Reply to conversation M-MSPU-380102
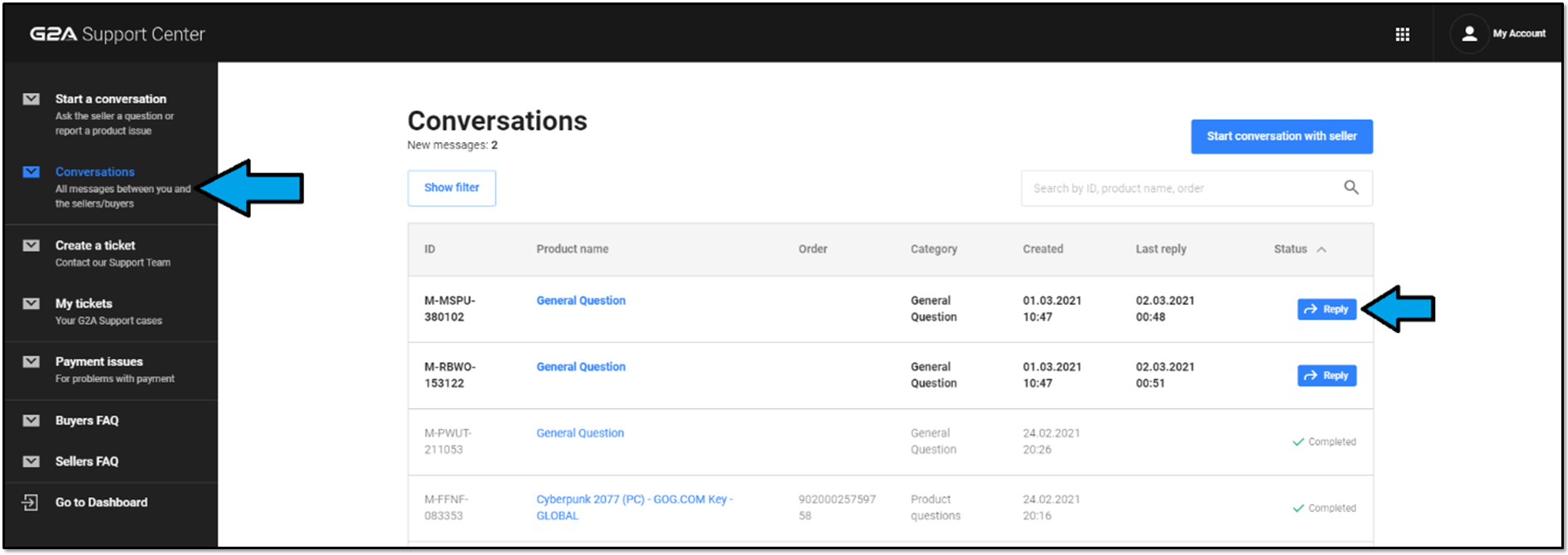 pyautogui.click(x=1326, y=309)
